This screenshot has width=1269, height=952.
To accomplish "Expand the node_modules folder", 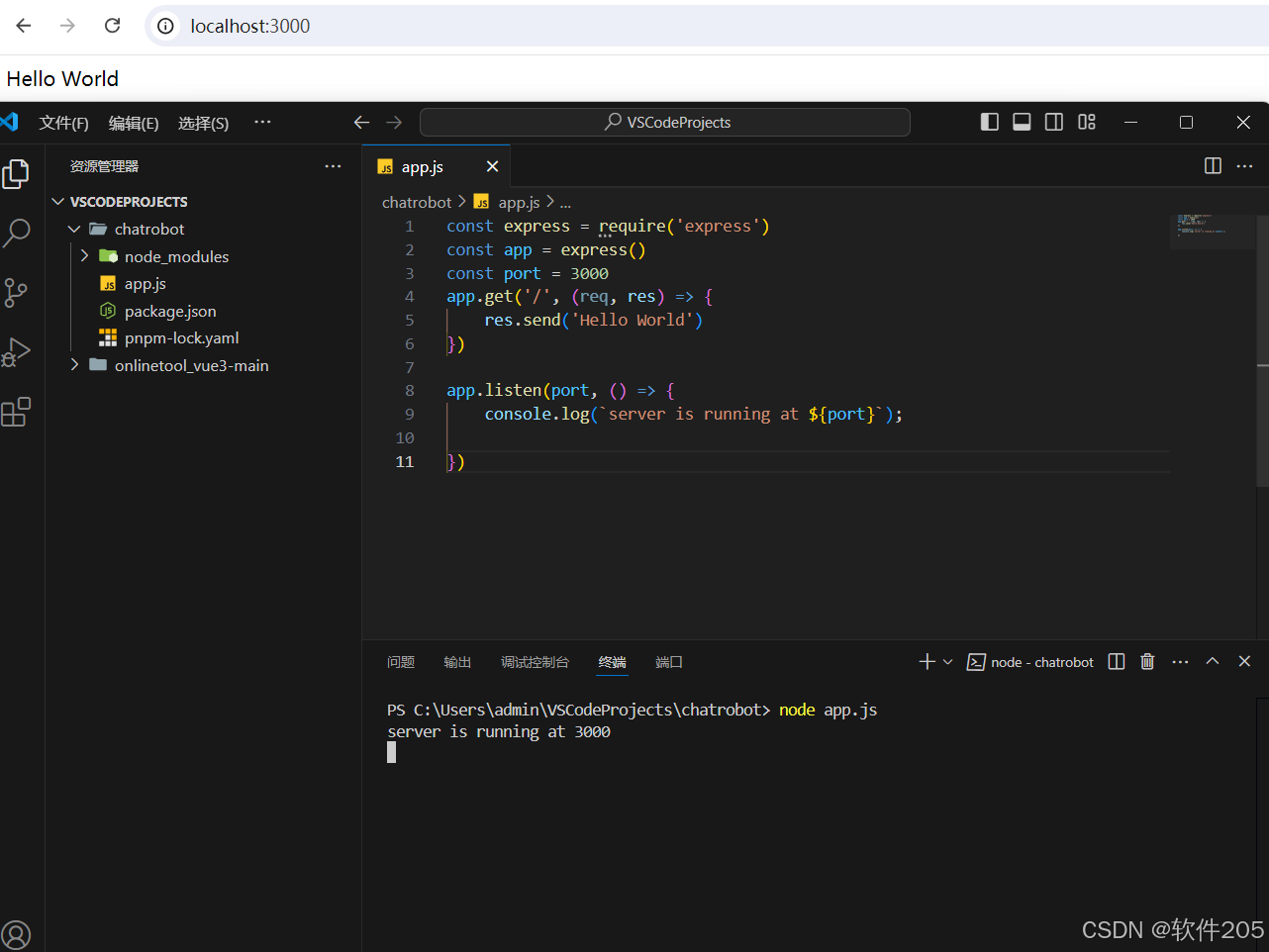I will pyautogui.click(x=84, y=256).
